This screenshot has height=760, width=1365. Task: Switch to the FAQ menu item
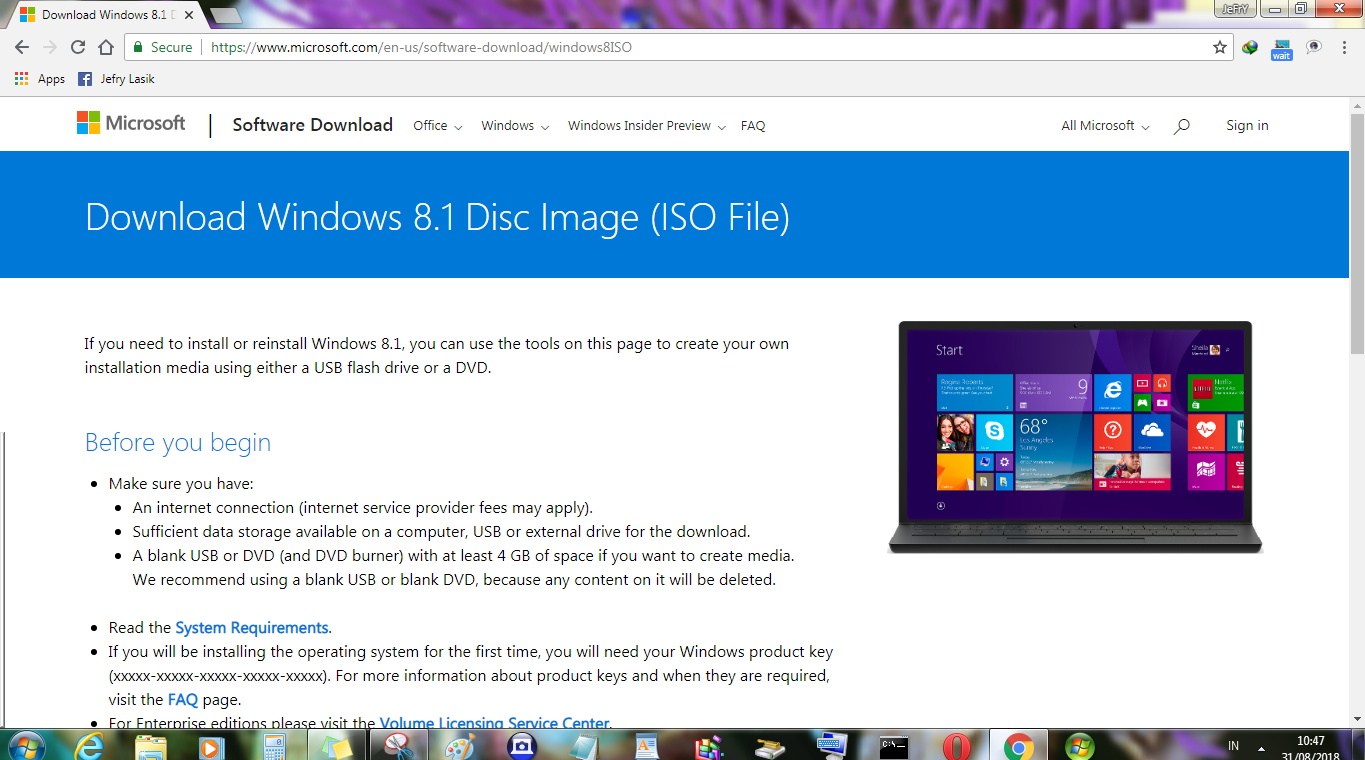tap(752, 125)
